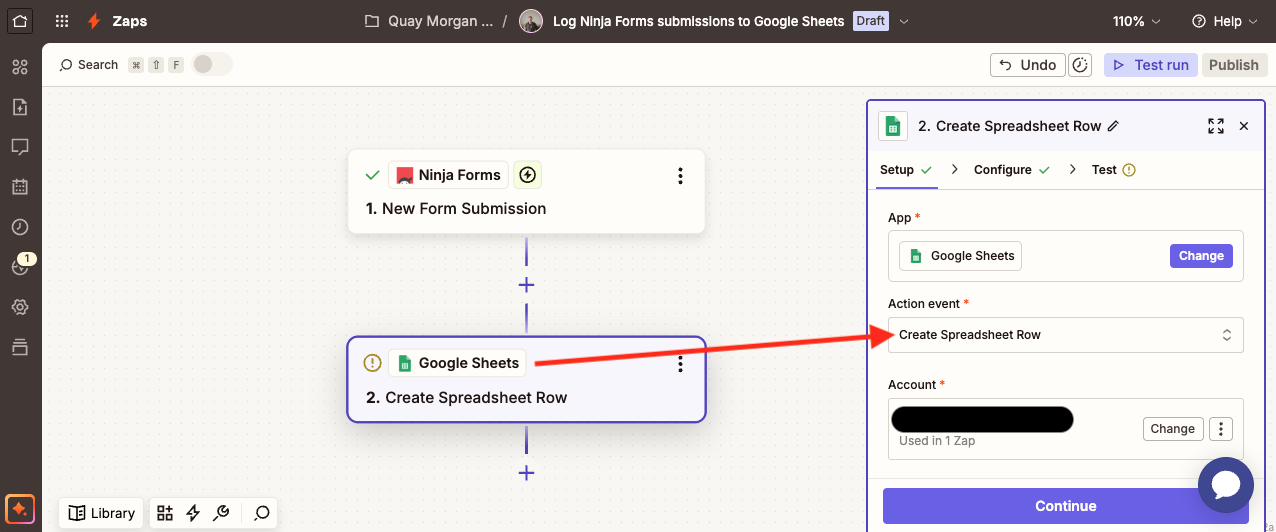The width and height of the screenshot is (1276, 532).
Task: Open the chat support bubble
Action: tap(1226, 485)
